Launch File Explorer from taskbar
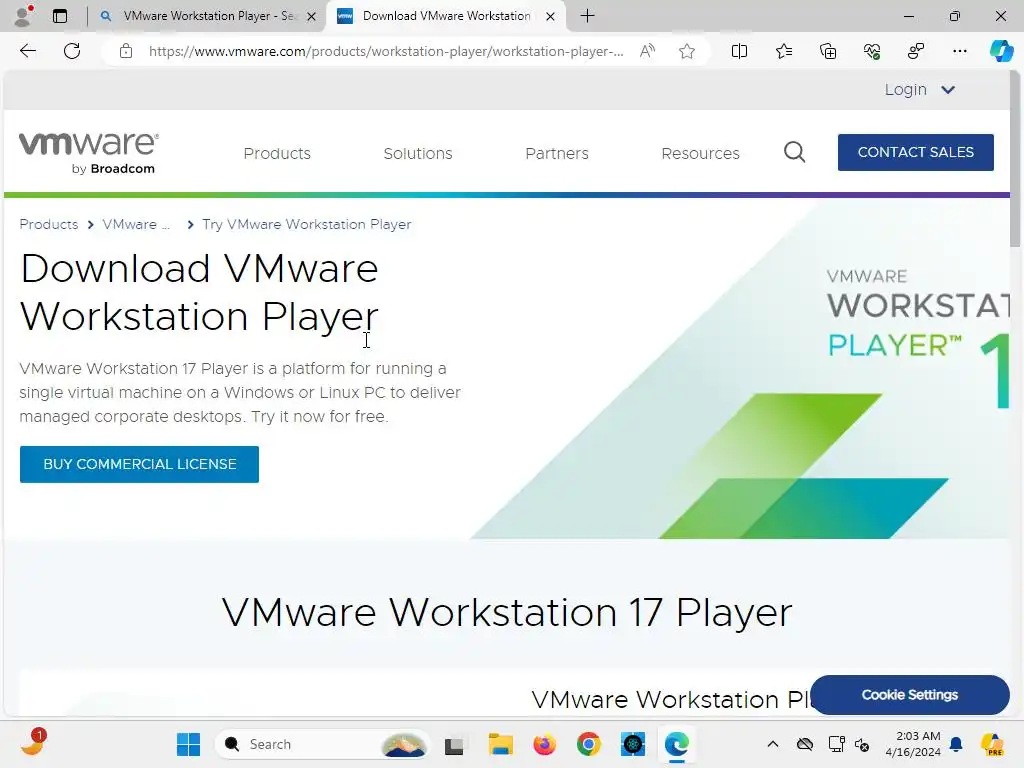This screenshot has height=768, width=1024. point(500,744)
